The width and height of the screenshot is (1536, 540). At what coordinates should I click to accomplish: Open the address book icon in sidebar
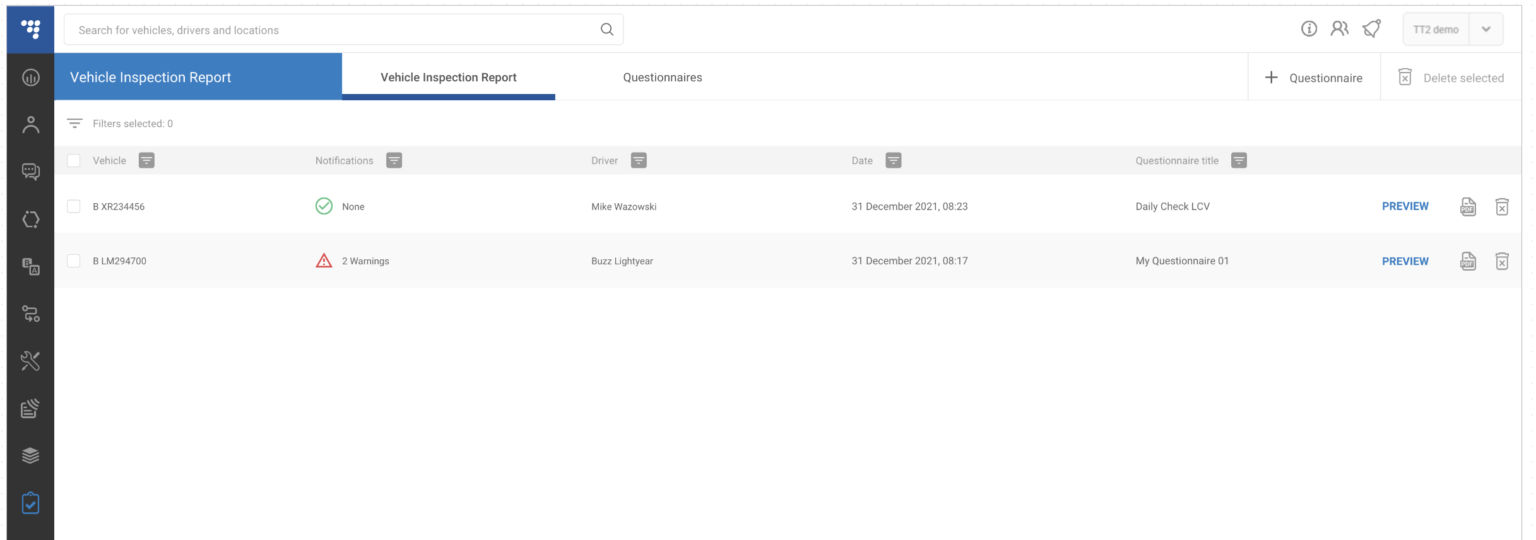tap(31, 266)
